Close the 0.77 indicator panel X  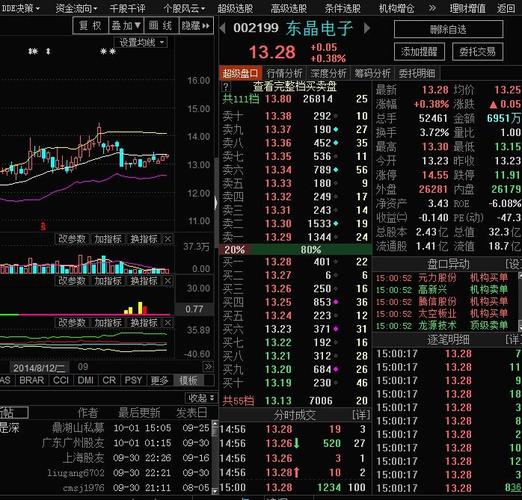click(x=168, y=281)
